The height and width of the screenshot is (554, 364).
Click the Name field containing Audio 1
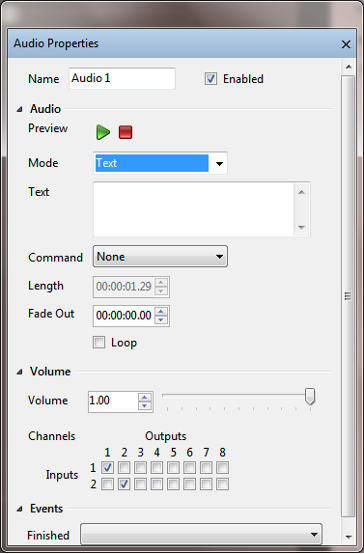coord(122,78)
